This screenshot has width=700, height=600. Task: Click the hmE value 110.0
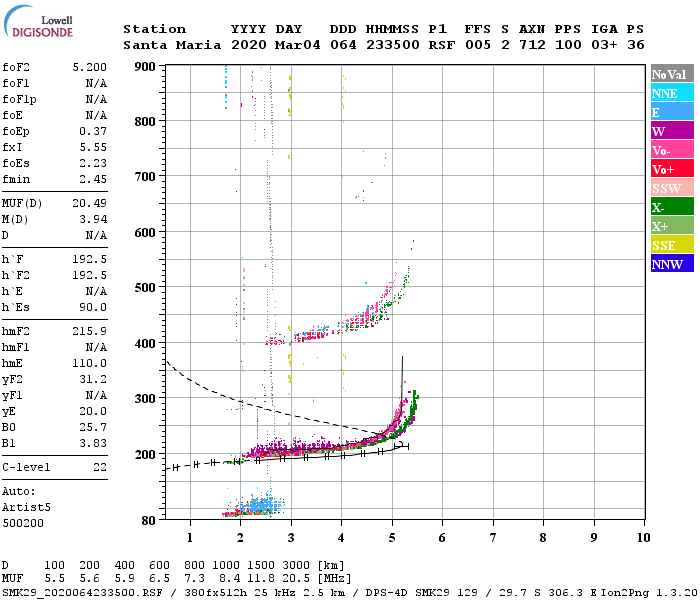click(90, 363)
